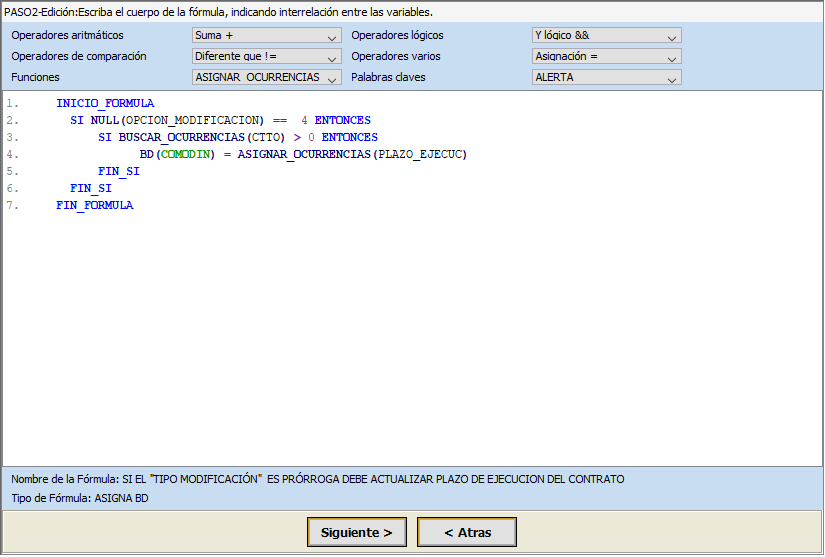The height and width of the screenshot is (558, 826).
Task: Click the FIN_SI keyword on line 5
Action: [119, 171]
